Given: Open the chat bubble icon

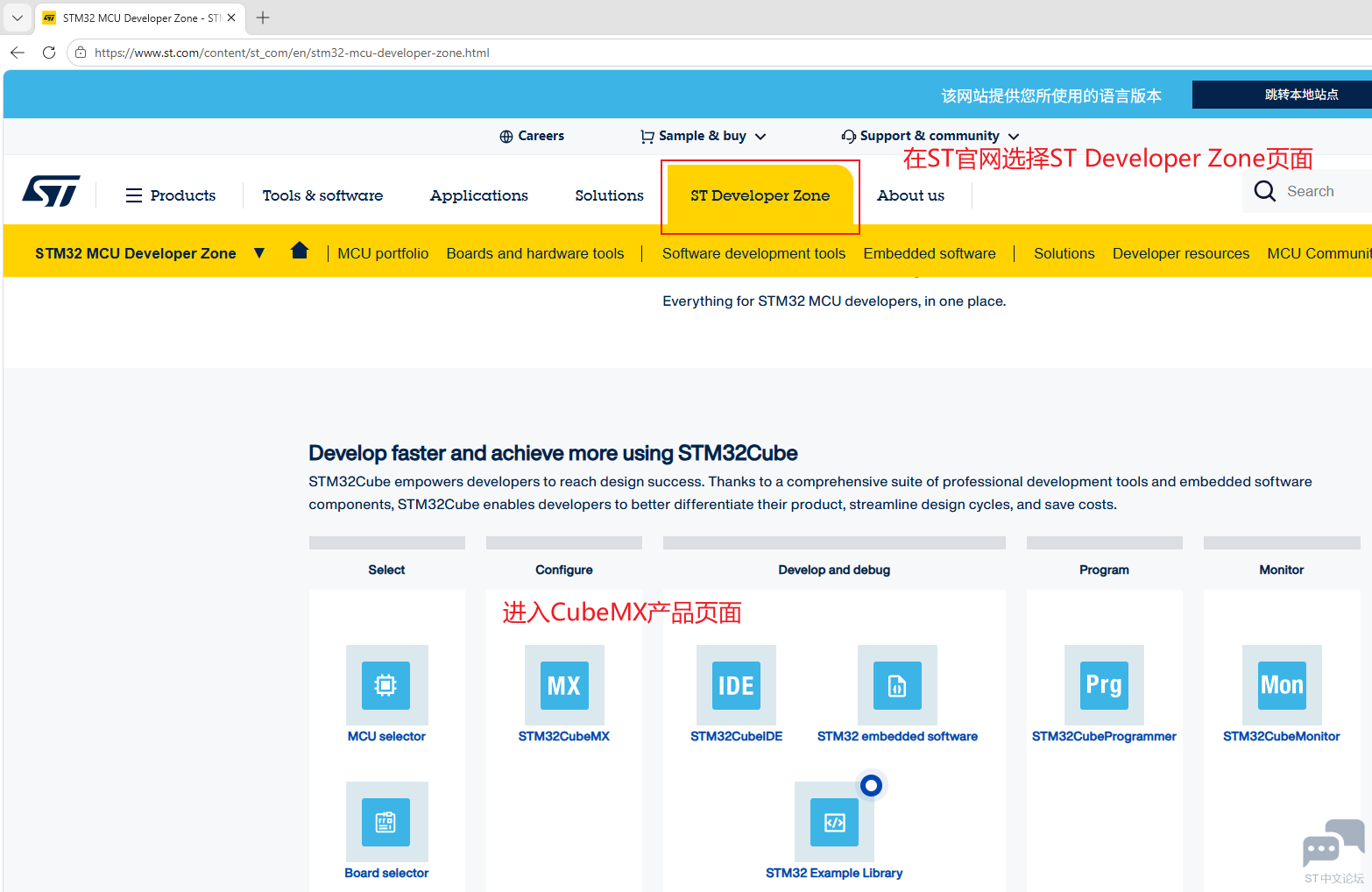Looking at the screenshot, I should coord(1333,844).
